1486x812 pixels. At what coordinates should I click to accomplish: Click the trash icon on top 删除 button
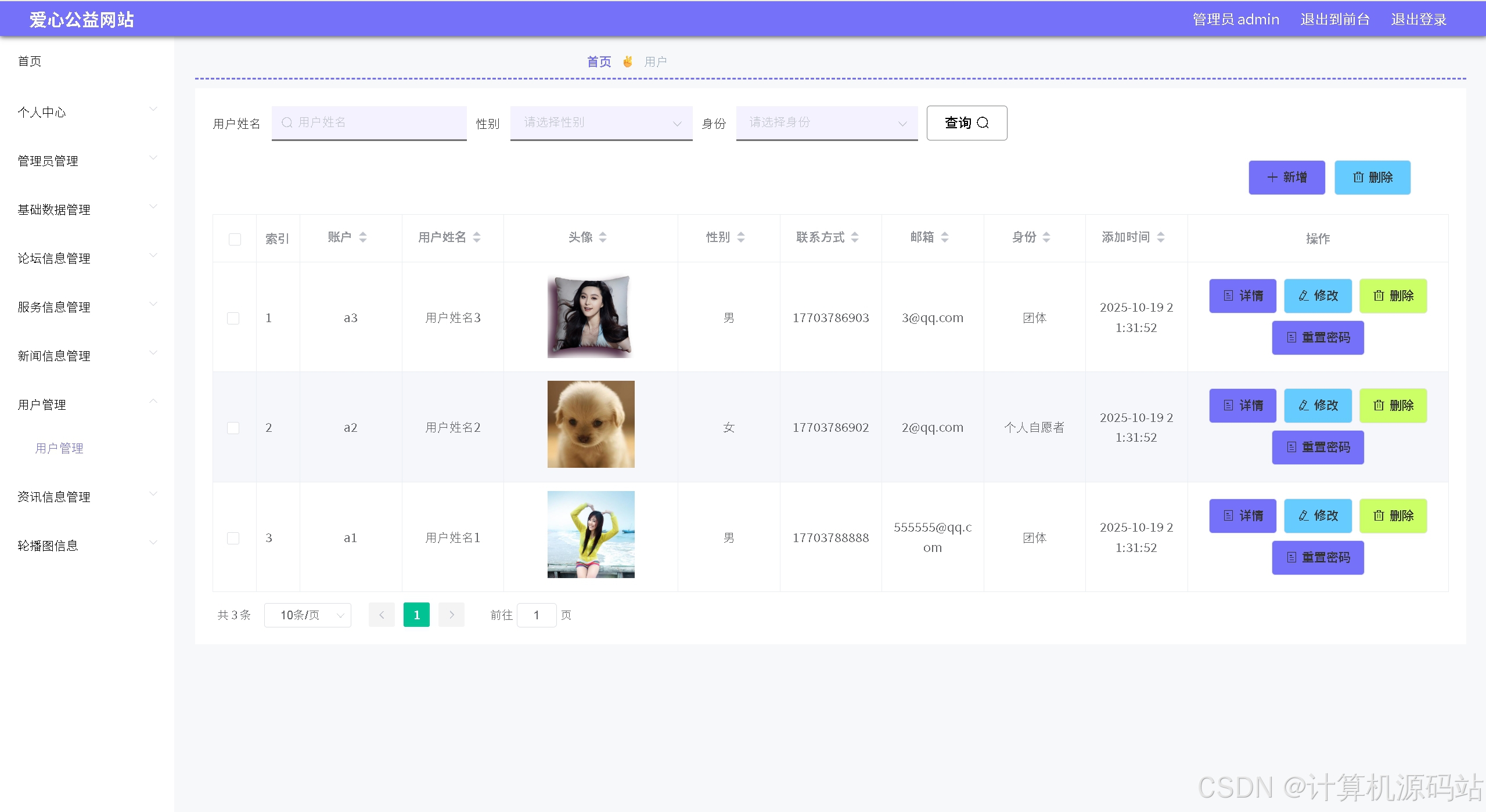(1358, 177)
